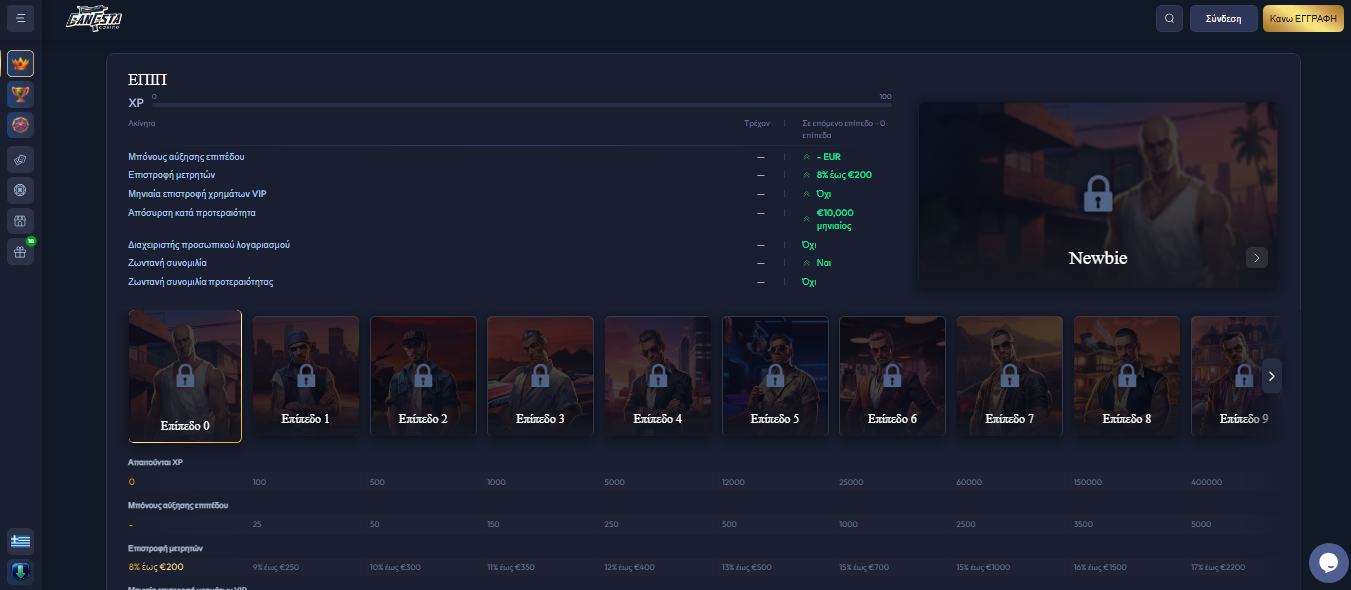The width and height of the screenshot is (1351, 590).
Task: Click the green "8% έως €200" next-level value
Action: [x=844, y=175]
